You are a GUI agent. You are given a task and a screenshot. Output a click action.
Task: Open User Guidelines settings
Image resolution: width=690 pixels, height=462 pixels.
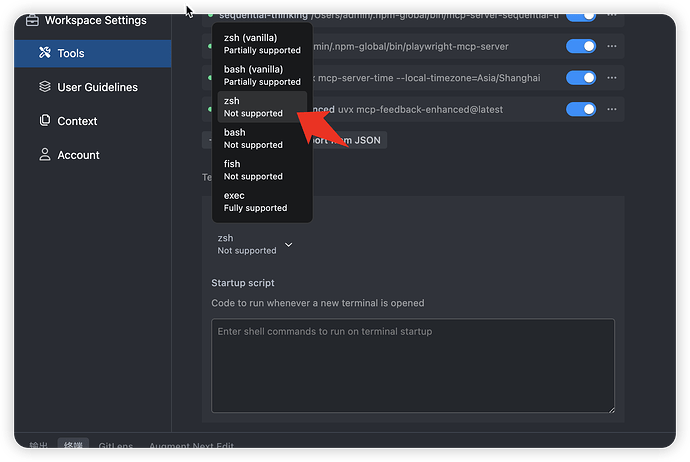point(92,87)
